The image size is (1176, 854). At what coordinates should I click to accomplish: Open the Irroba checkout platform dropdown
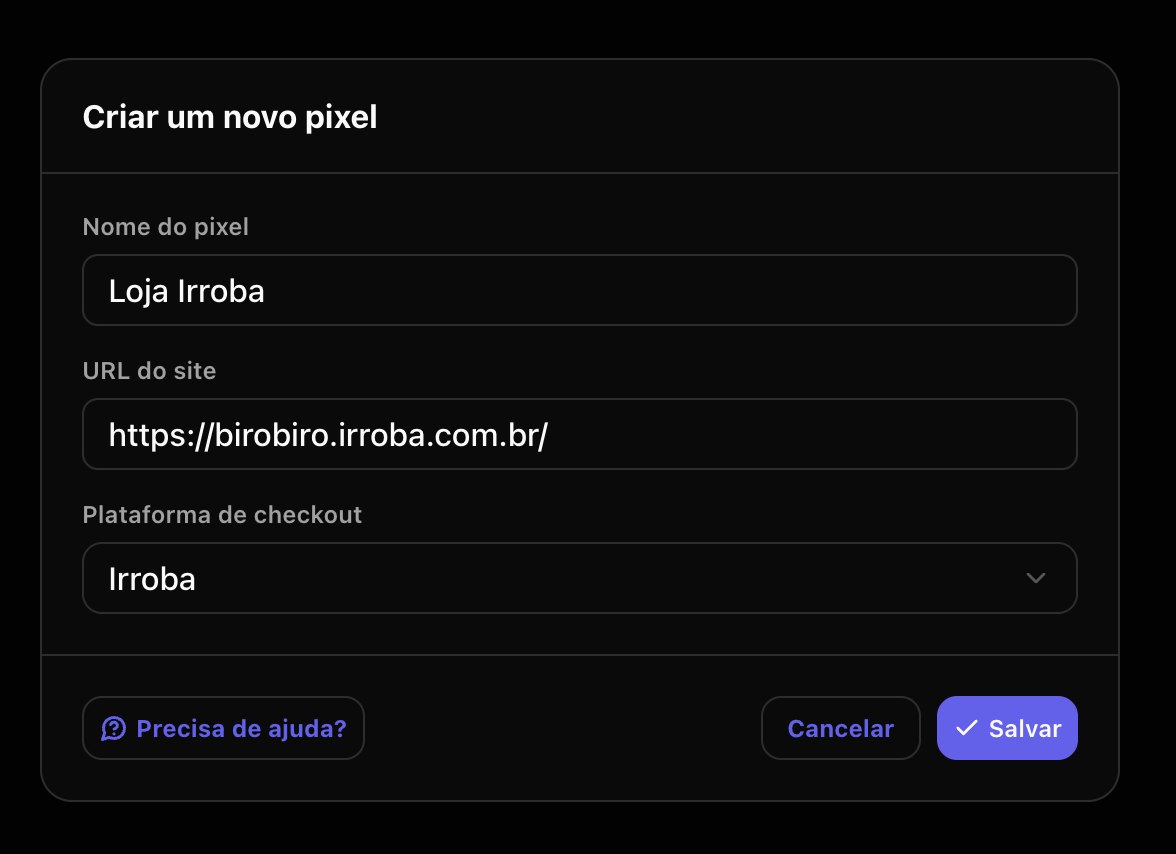click(x=580, y=578)
